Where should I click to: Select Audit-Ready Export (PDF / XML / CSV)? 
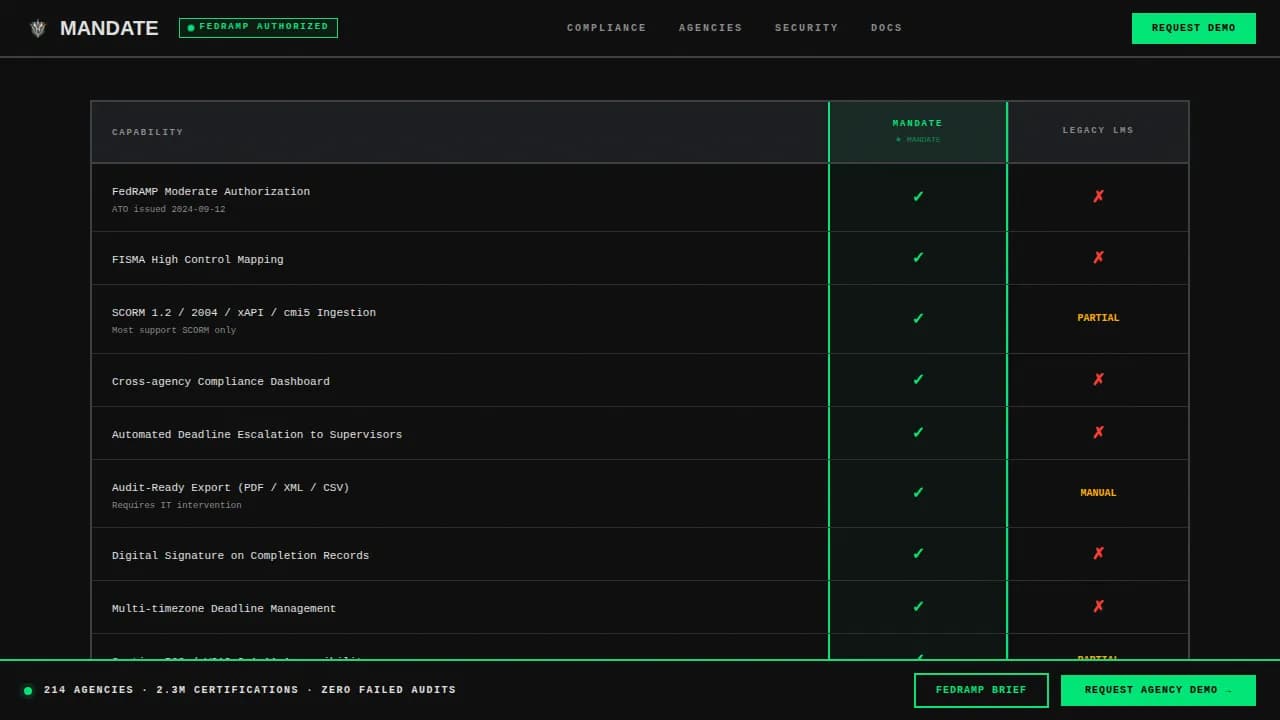coord(231,488)
